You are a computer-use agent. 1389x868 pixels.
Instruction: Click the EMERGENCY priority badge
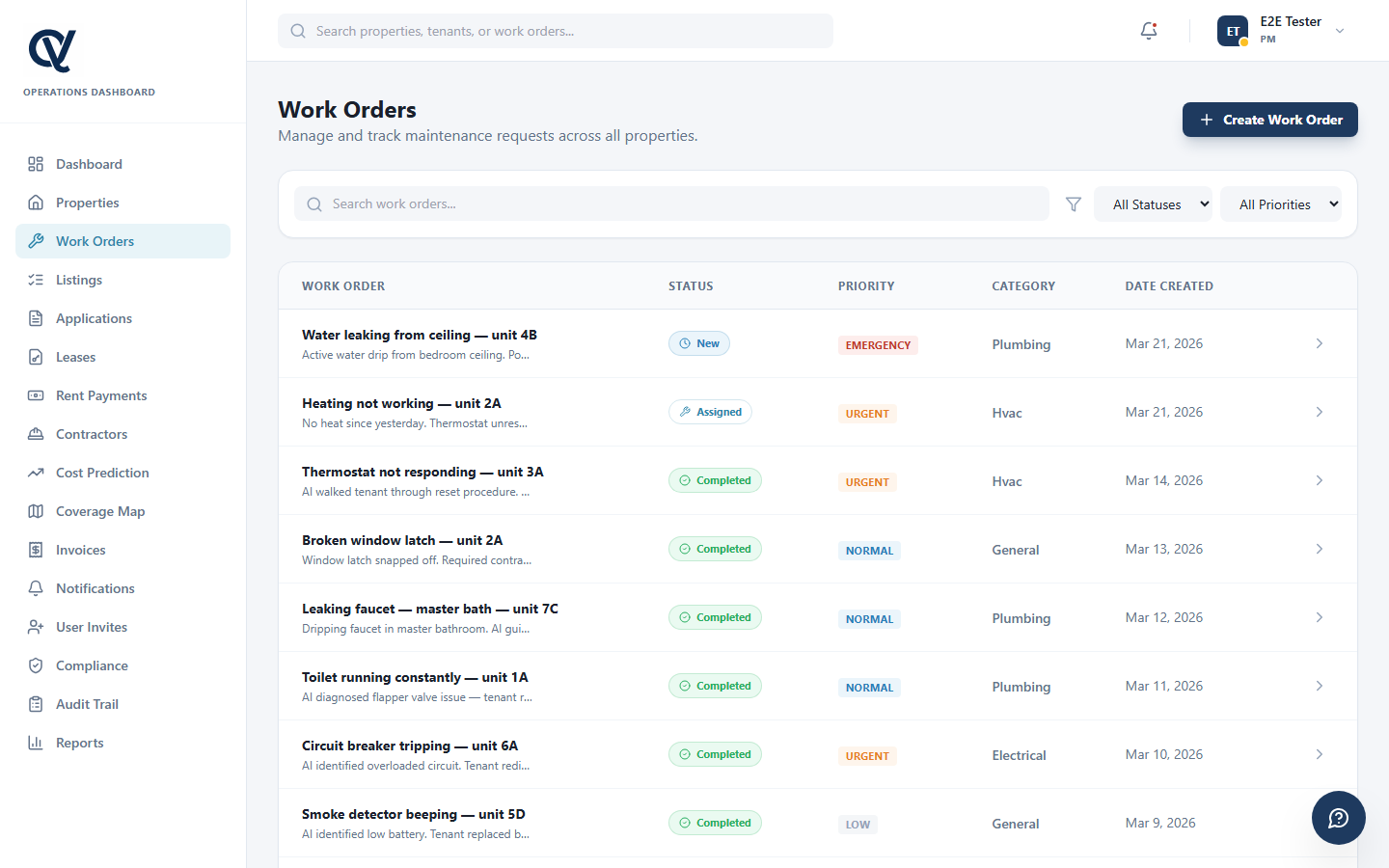point(878,344)
